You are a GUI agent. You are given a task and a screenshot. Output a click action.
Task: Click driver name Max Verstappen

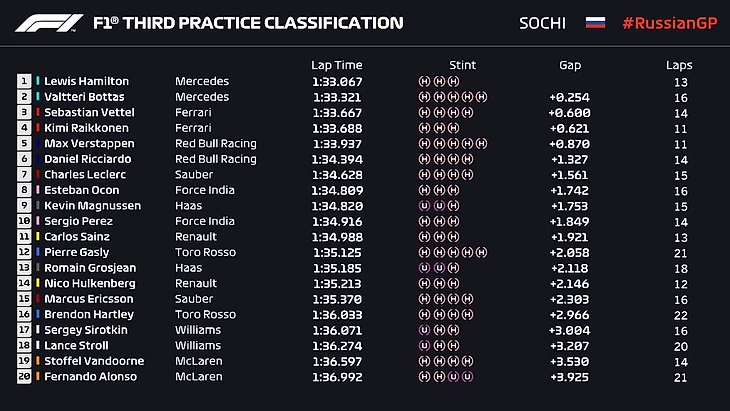[87, 143]
